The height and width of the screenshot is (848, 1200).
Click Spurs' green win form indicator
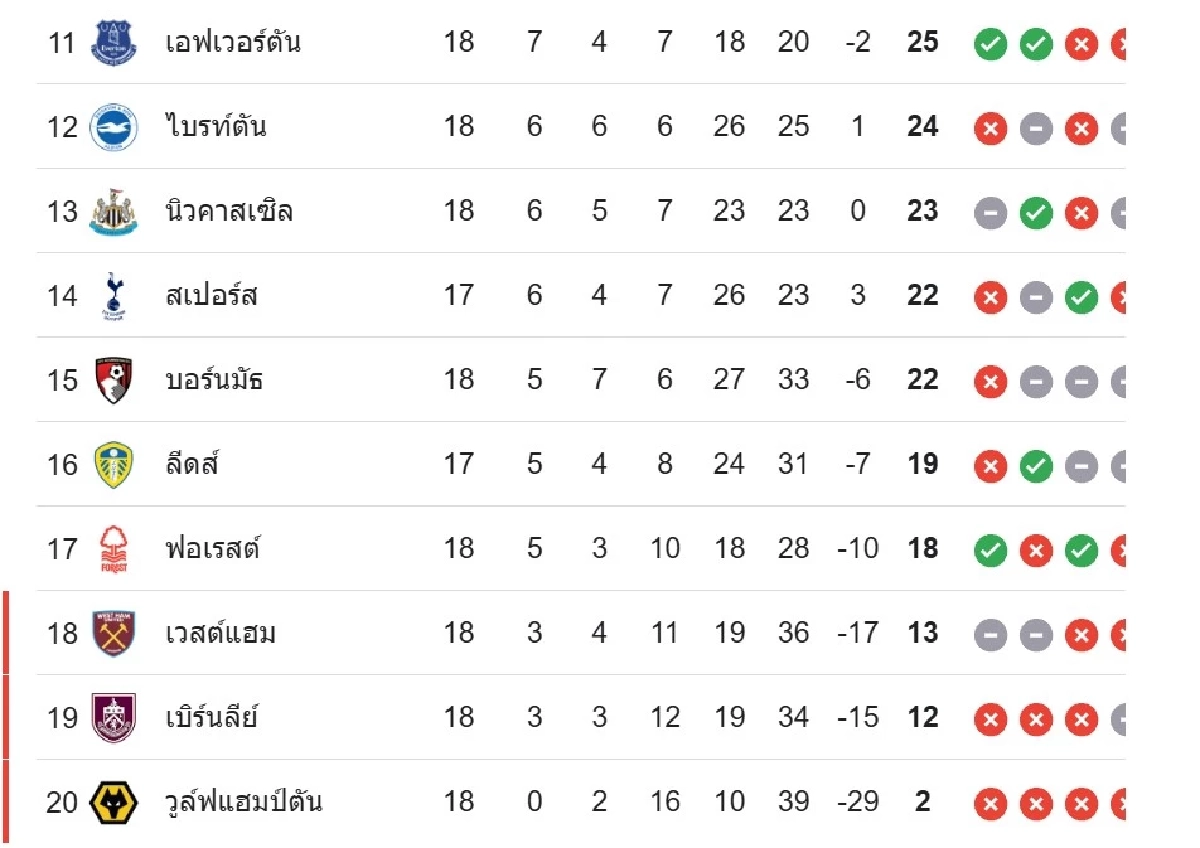[x=1081, y=298]
